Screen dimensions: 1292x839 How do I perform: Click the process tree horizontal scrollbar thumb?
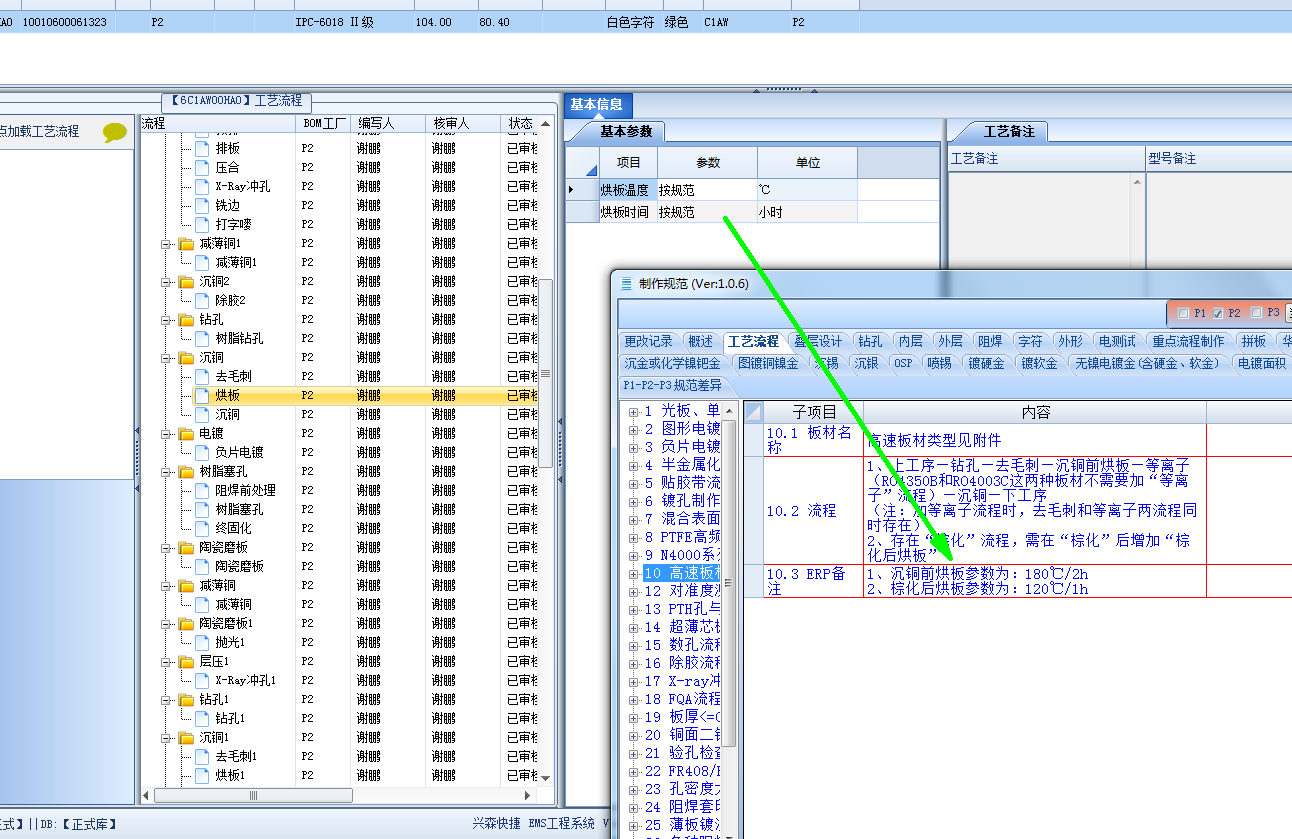pos(252,796)
